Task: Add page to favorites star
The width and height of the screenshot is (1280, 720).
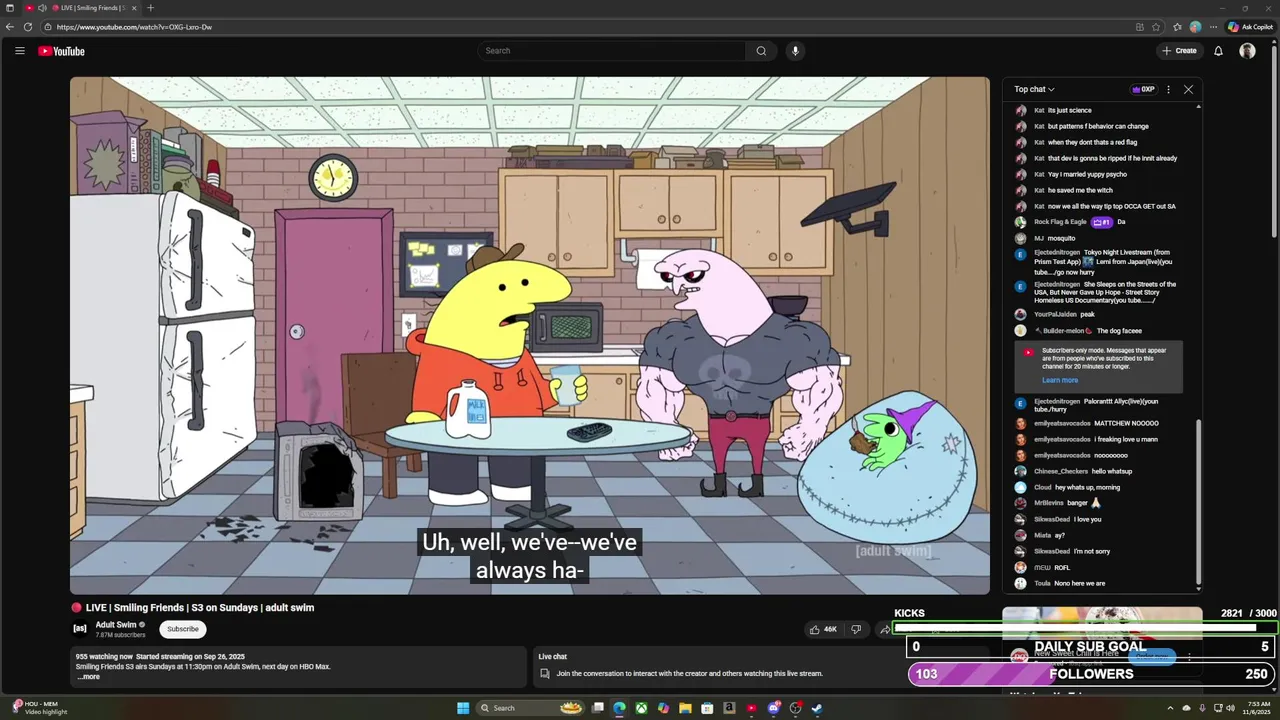Action: 1156,27
